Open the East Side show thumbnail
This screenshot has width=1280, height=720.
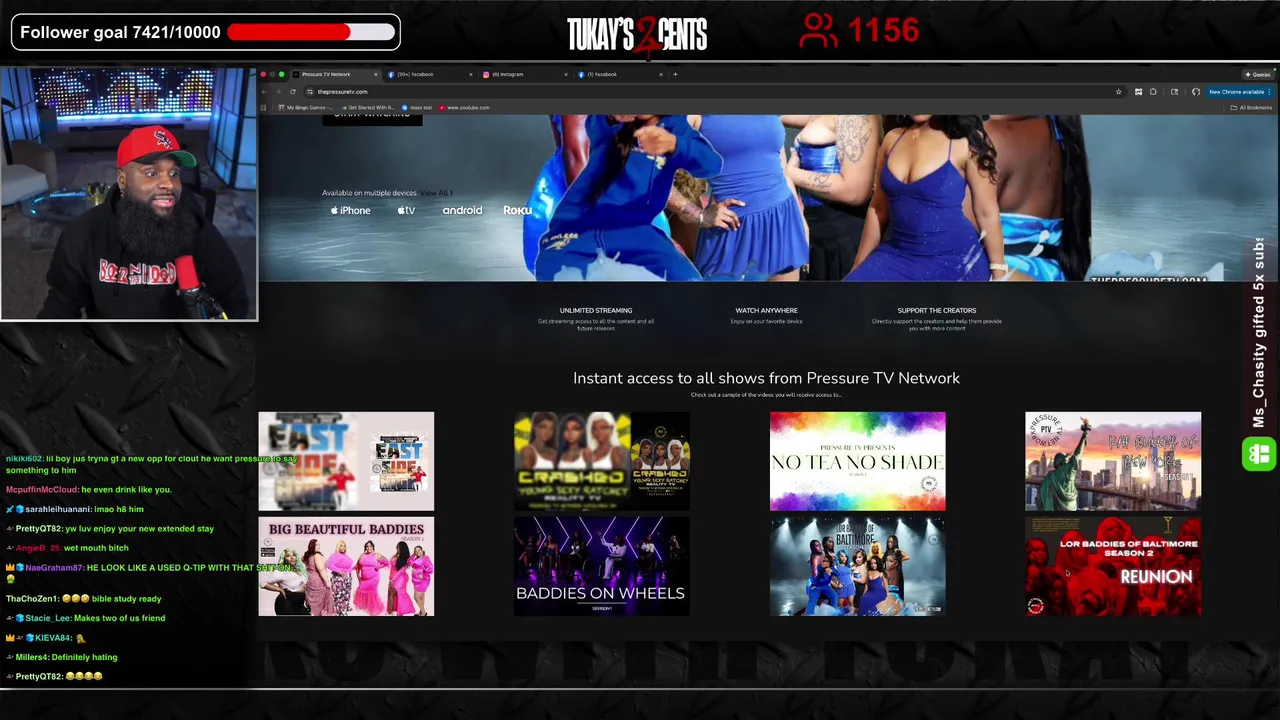coord(346,461)
